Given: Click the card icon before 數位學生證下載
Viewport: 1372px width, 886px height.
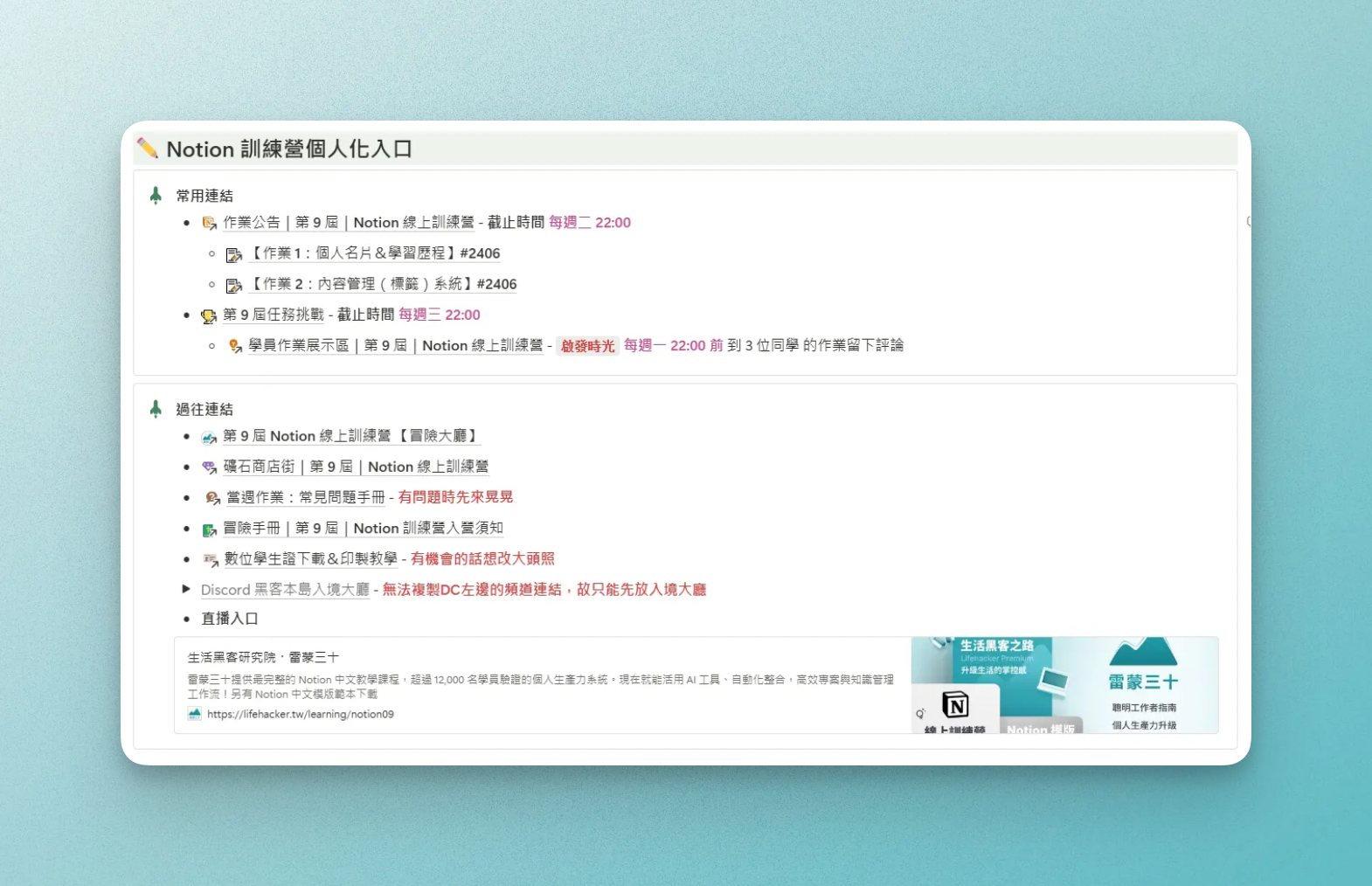Looking at the screenshot, I should (x=211, y=559).
